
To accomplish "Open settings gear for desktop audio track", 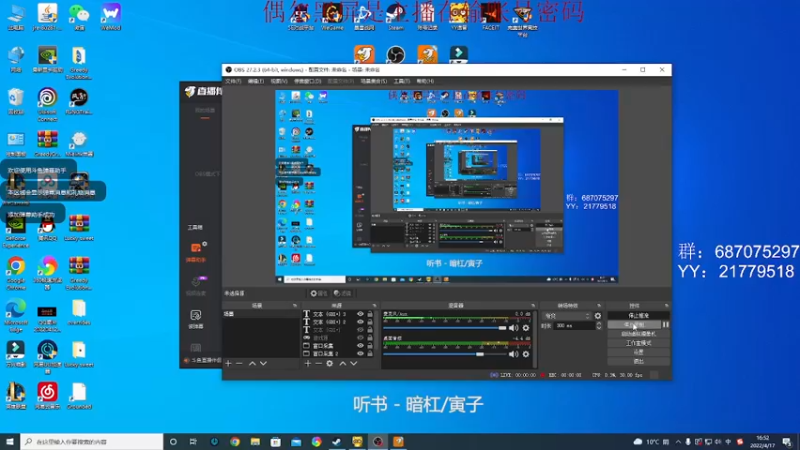I will point(526,354).
